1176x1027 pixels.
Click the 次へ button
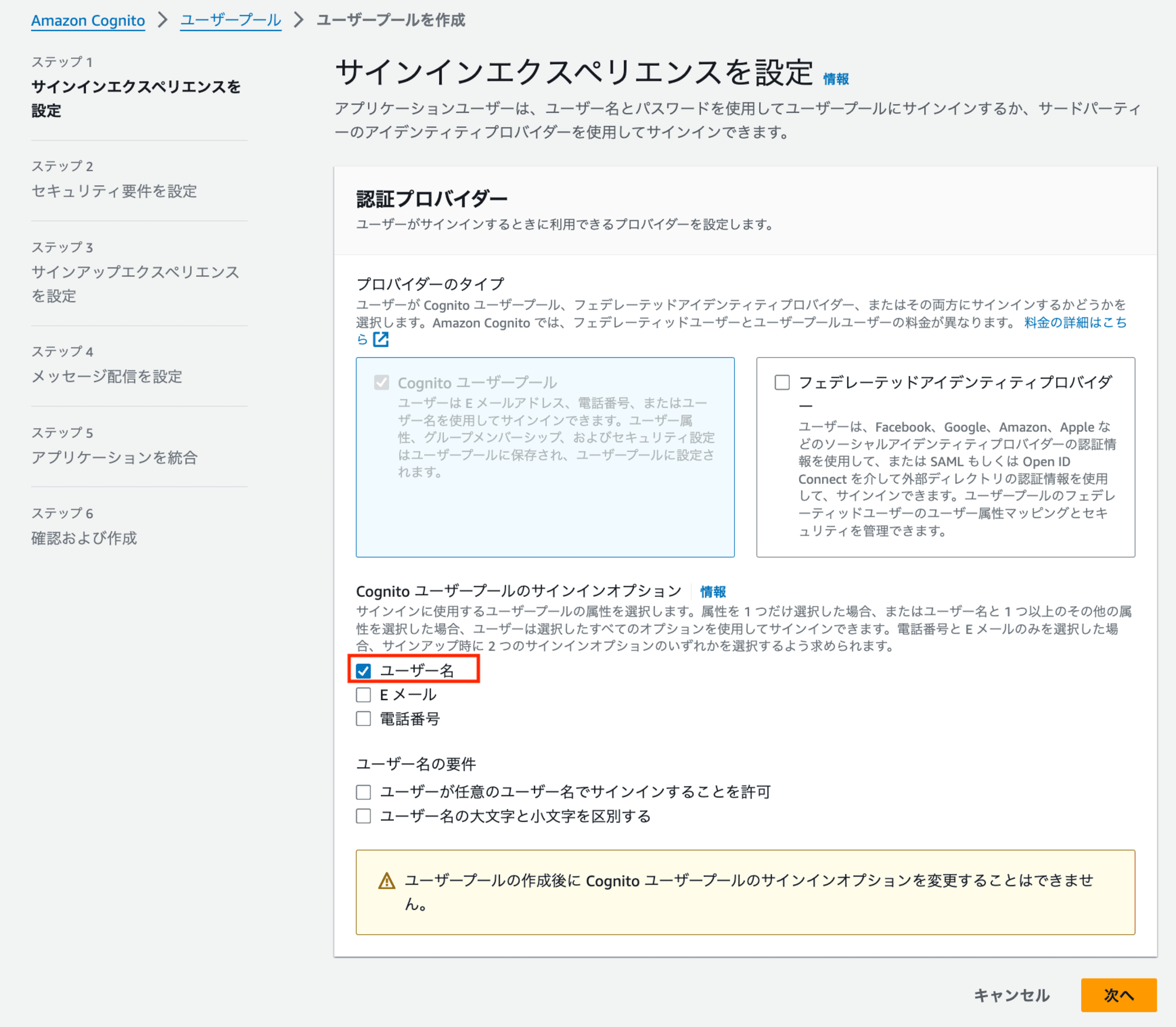click(x=1118, y=995)
